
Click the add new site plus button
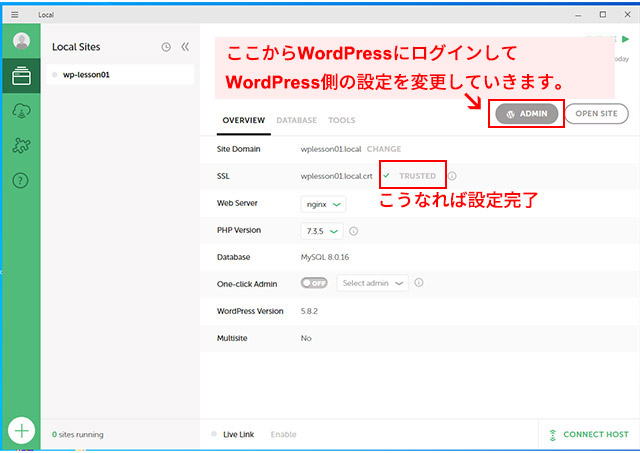(21, 431)
